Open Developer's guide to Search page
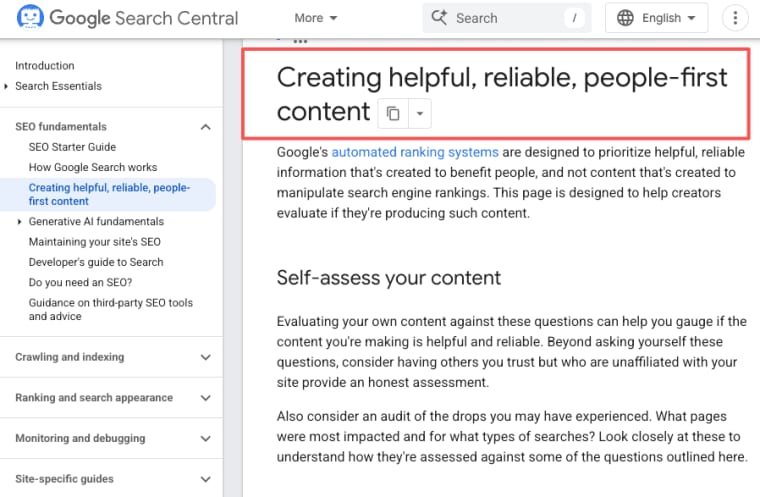The width and height of the screenshot is (760, 497). (96, 262)
